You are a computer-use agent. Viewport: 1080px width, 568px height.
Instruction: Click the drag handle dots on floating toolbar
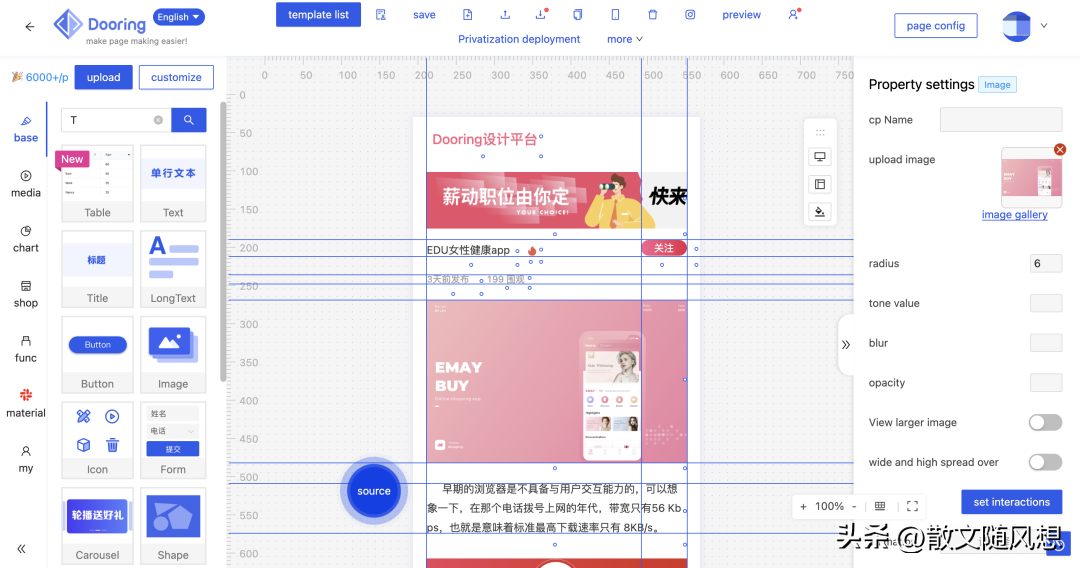tap(820, 132)
